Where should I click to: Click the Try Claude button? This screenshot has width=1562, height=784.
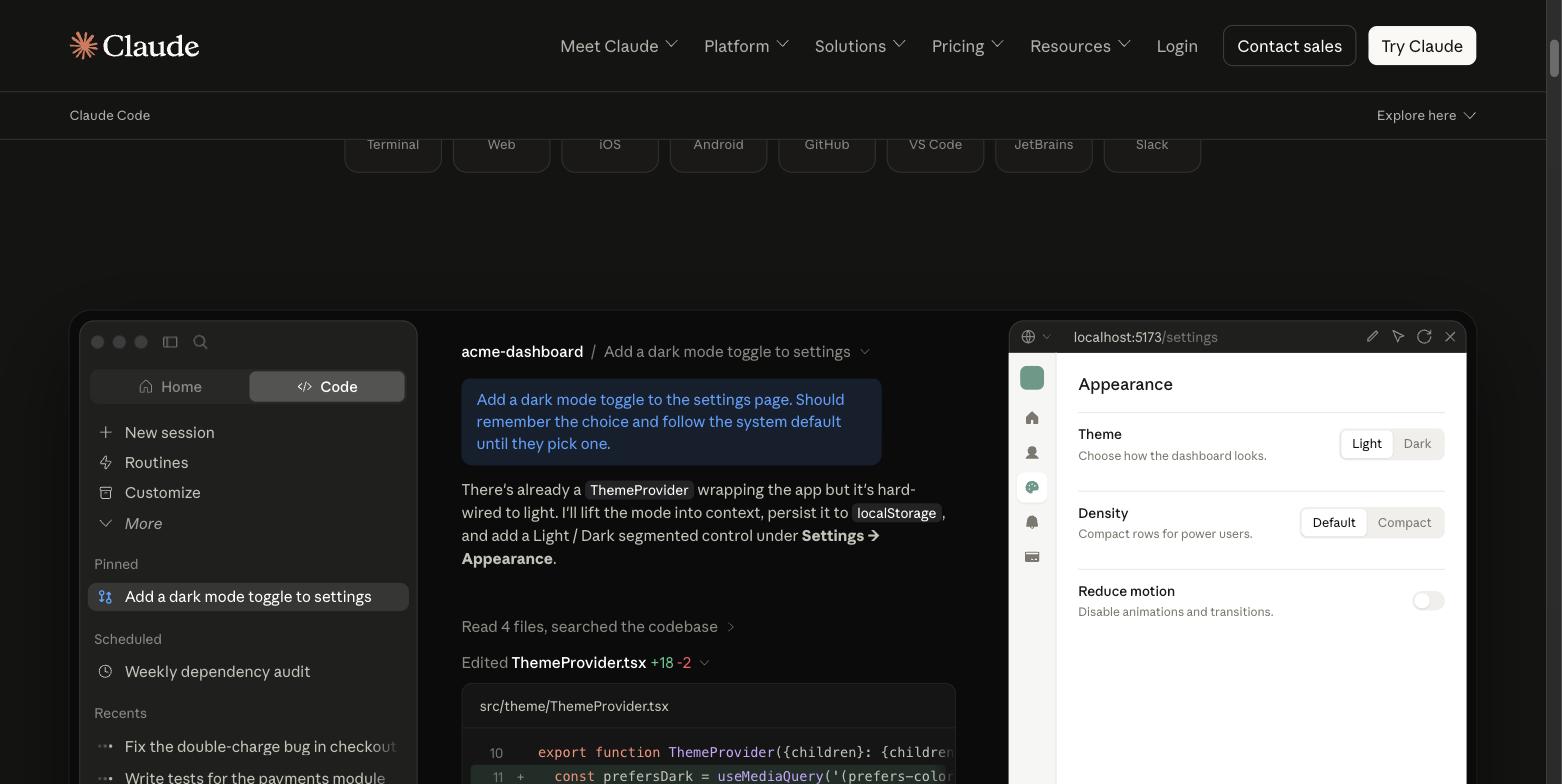[1422, 46]
